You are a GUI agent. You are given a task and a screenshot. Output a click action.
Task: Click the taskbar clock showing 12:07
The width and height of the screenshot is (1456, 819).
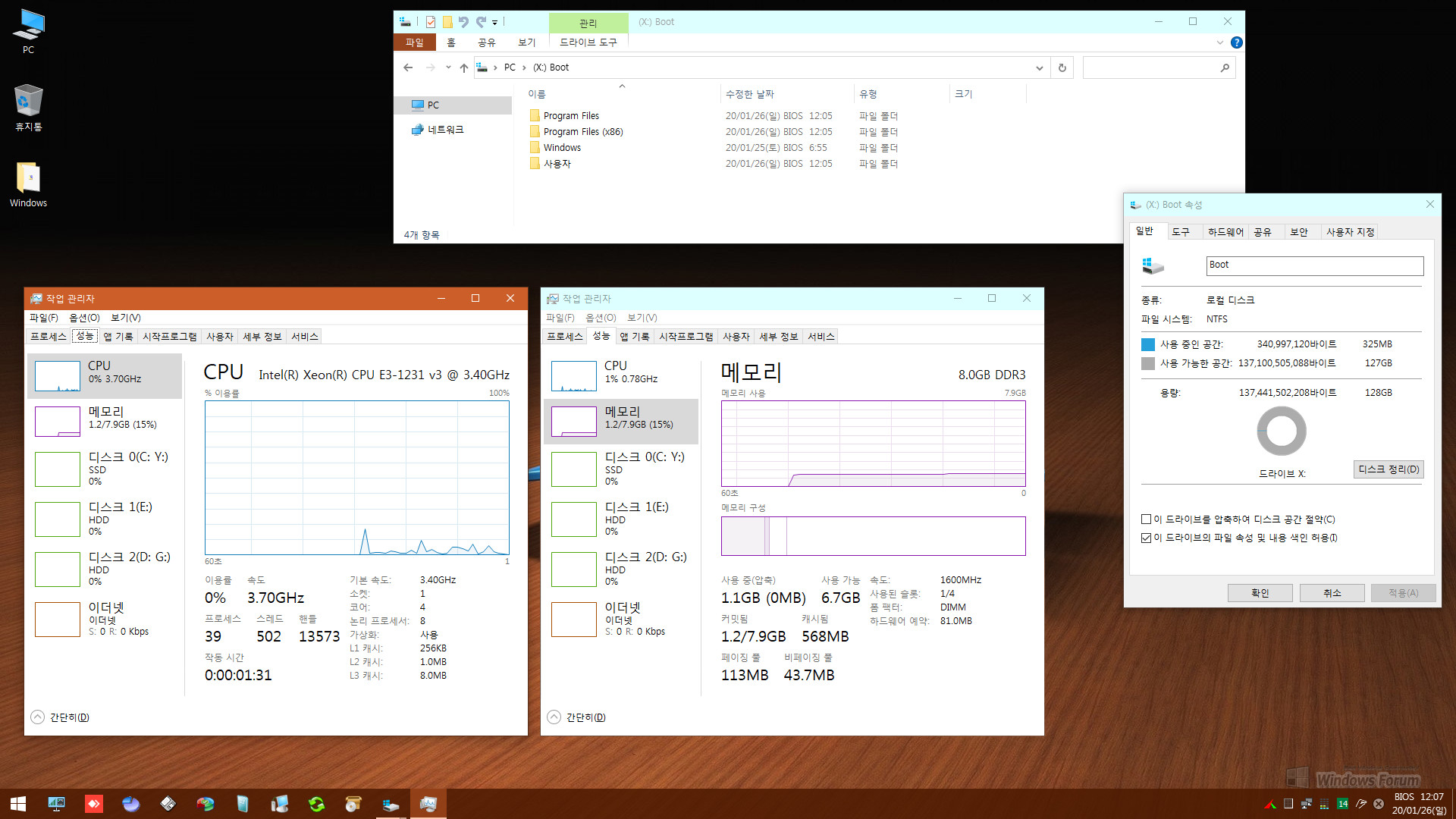tap(1419, 804)
